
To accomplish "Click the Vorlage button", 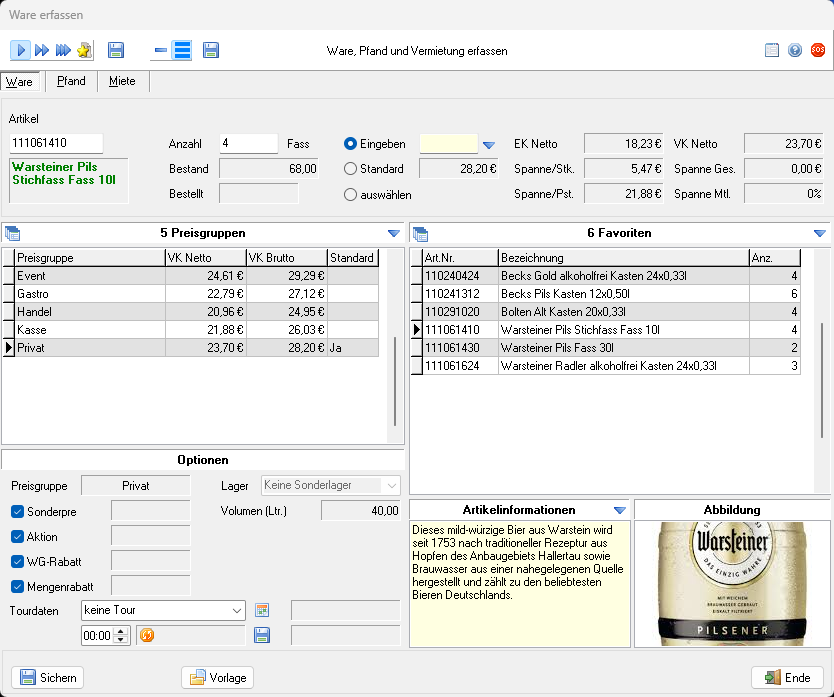I will [218, 677].
